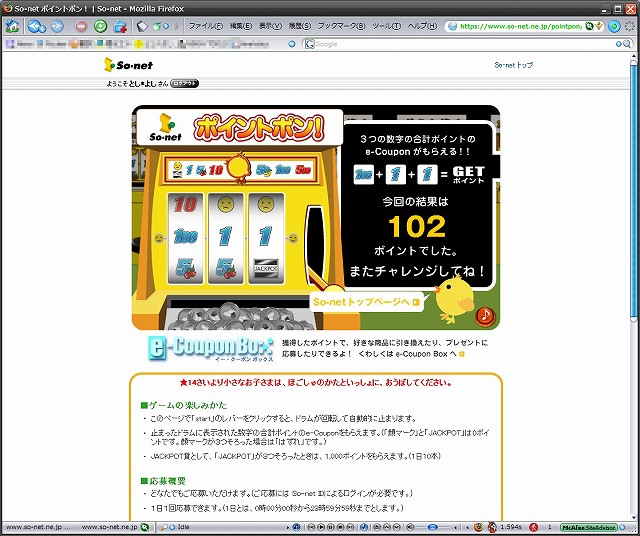Click the status bar Stop playback button
This screenshot has height=536, width=640.
[x=340, y=527]
